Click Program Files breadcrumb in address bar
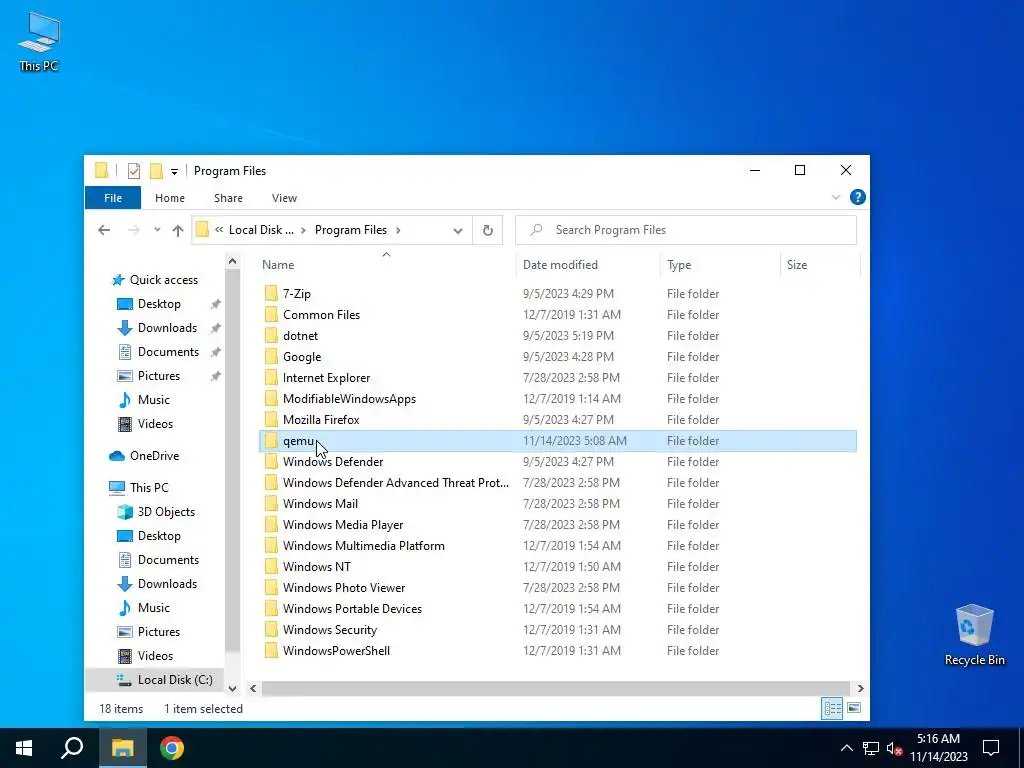The width and height of the screenshot is (1024, 768). pyautogui.click(x=351, y=230)
